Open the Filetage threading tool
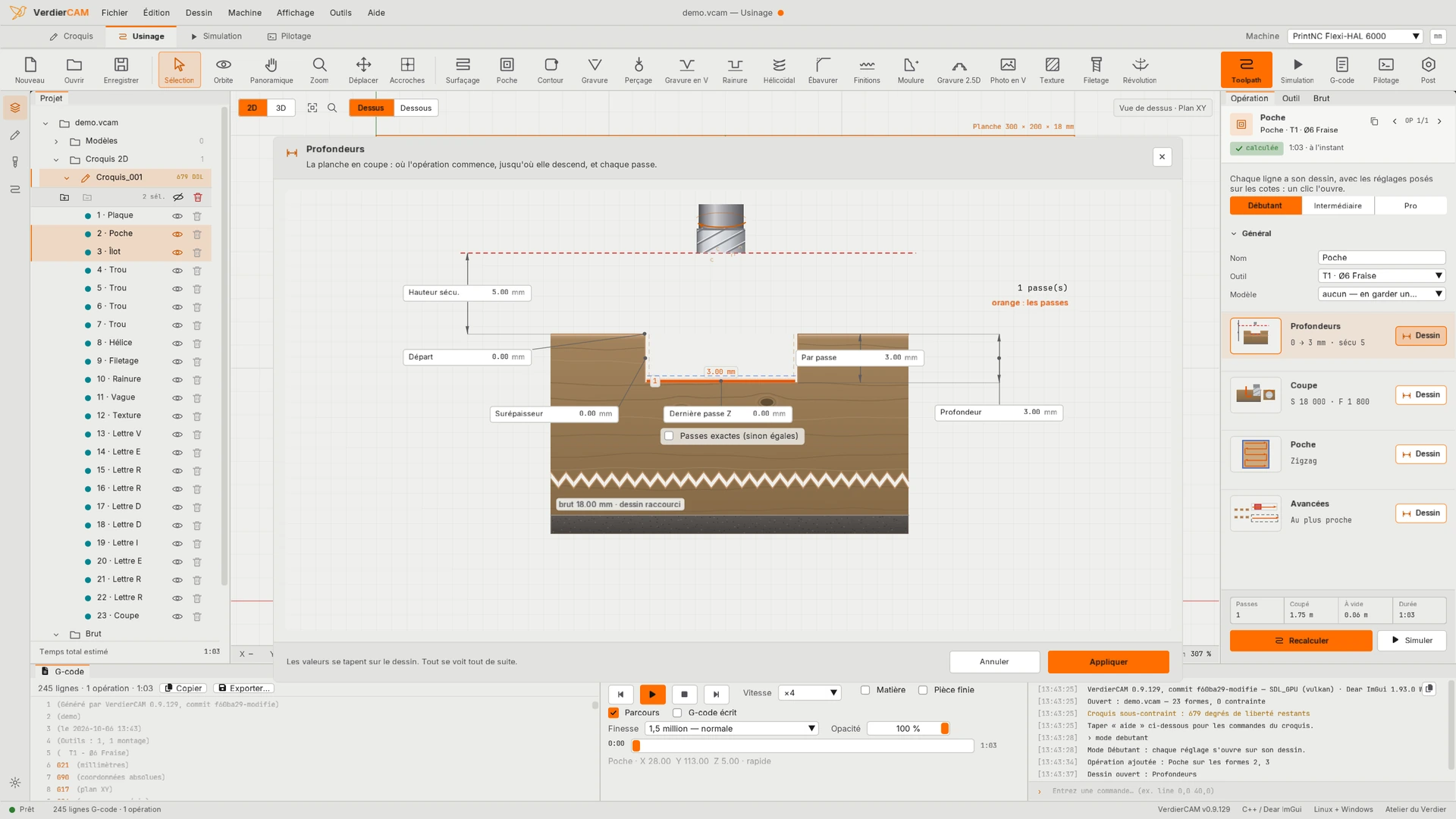 (1096, 70)
